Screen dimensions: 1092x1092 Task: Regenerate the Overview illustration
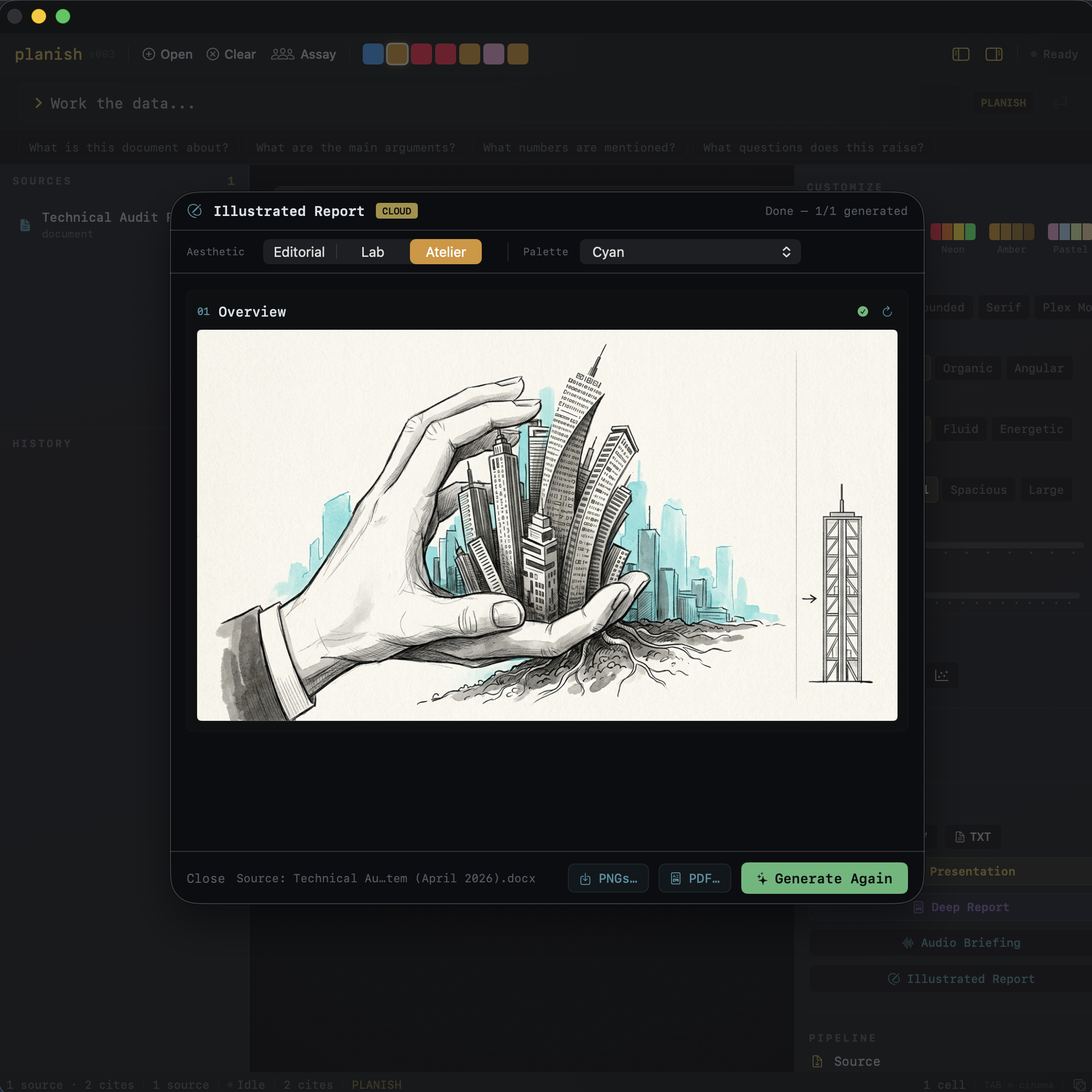[887, 311]
